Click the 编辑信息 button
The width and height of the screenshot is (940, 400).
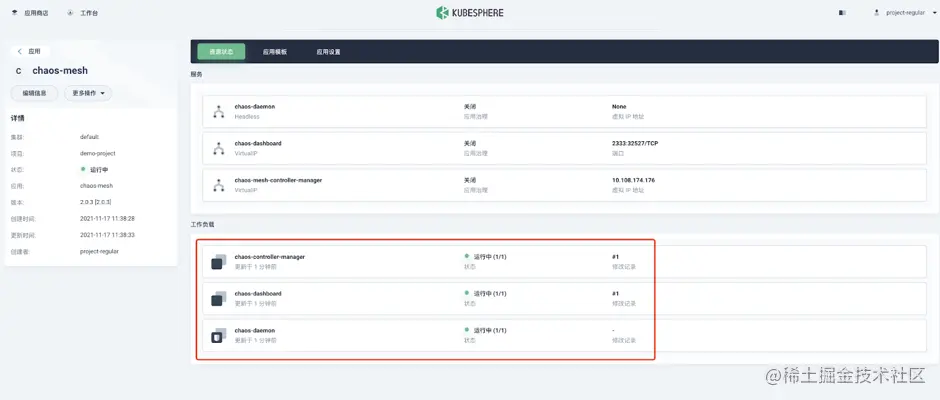pos(34,94)
